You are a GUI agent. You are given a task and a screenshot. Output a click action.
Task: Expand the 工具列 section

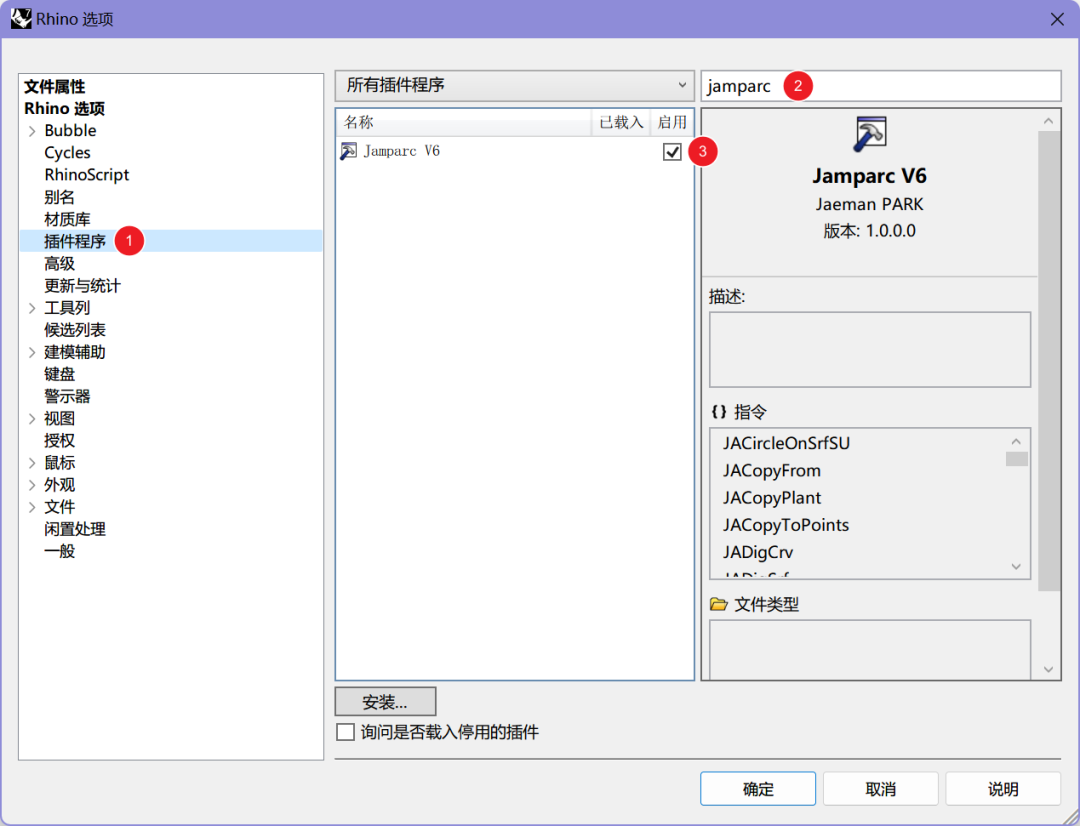pyautogui.click(x=33, y=307)
